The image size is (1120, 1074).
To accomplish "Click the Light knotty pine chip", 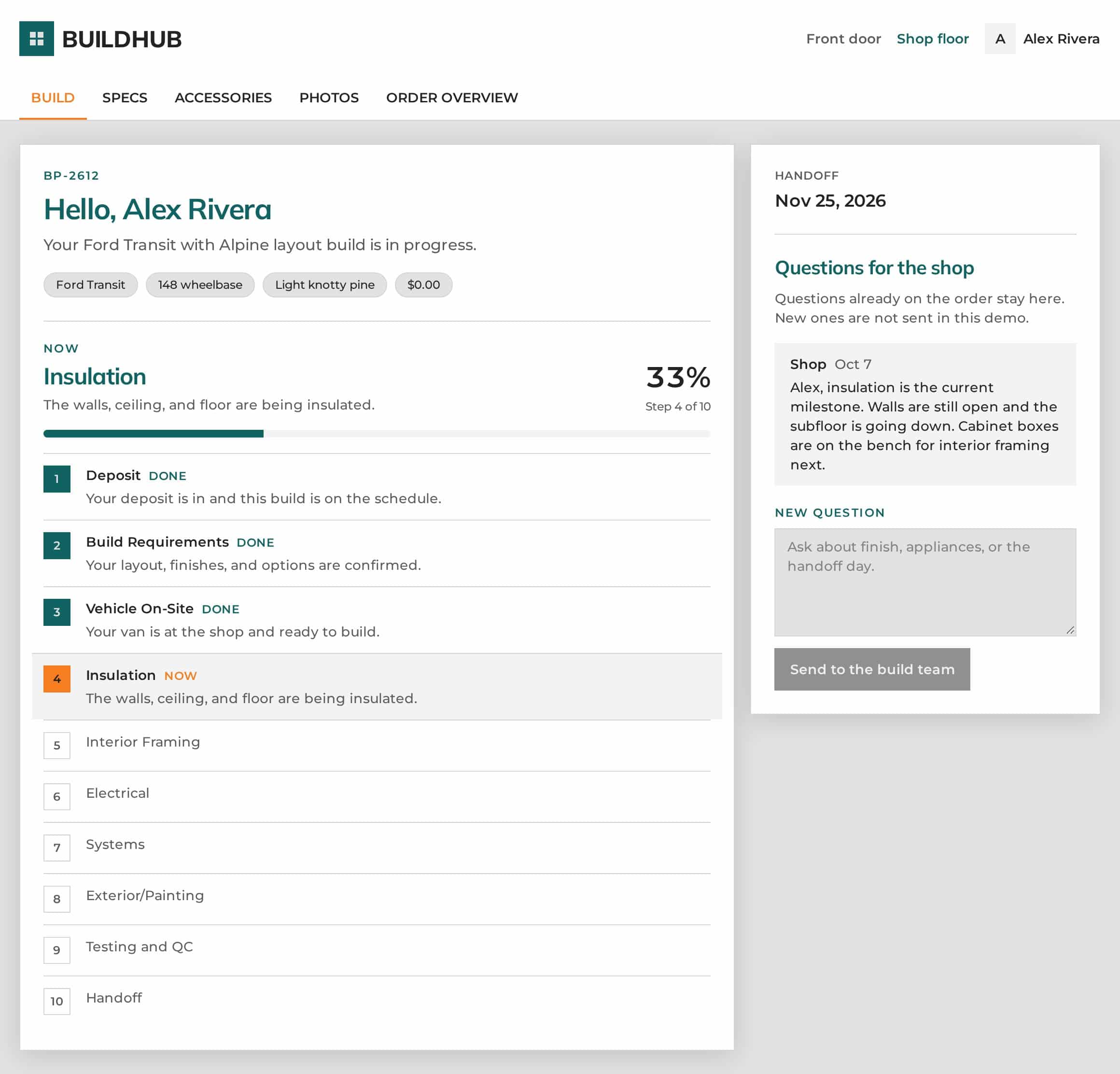I will click(324, 284).
